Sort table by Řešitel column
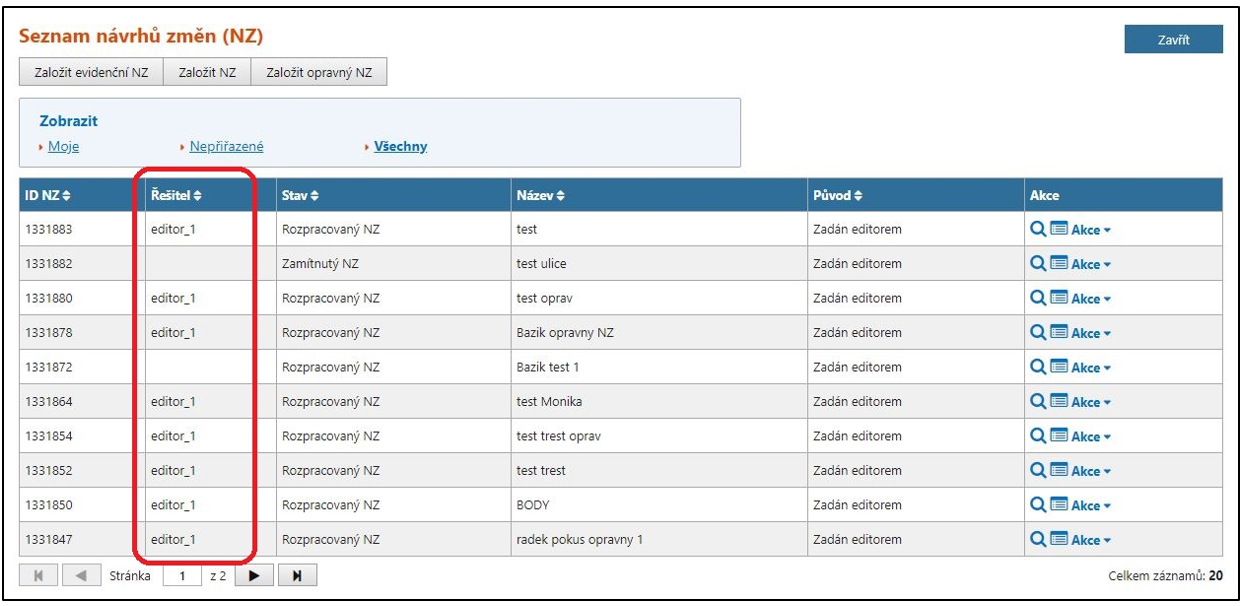This screenshot has height=606, width=1247. click(177, 195)
